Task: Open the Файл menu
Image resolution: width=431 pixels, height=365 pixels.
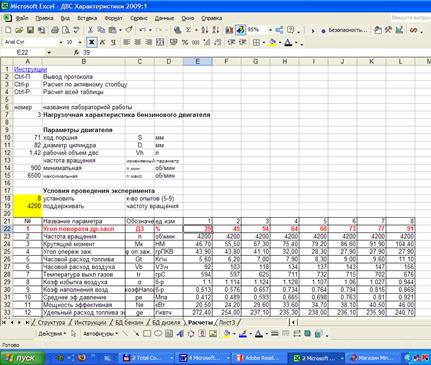Action: tap(22, 18)
